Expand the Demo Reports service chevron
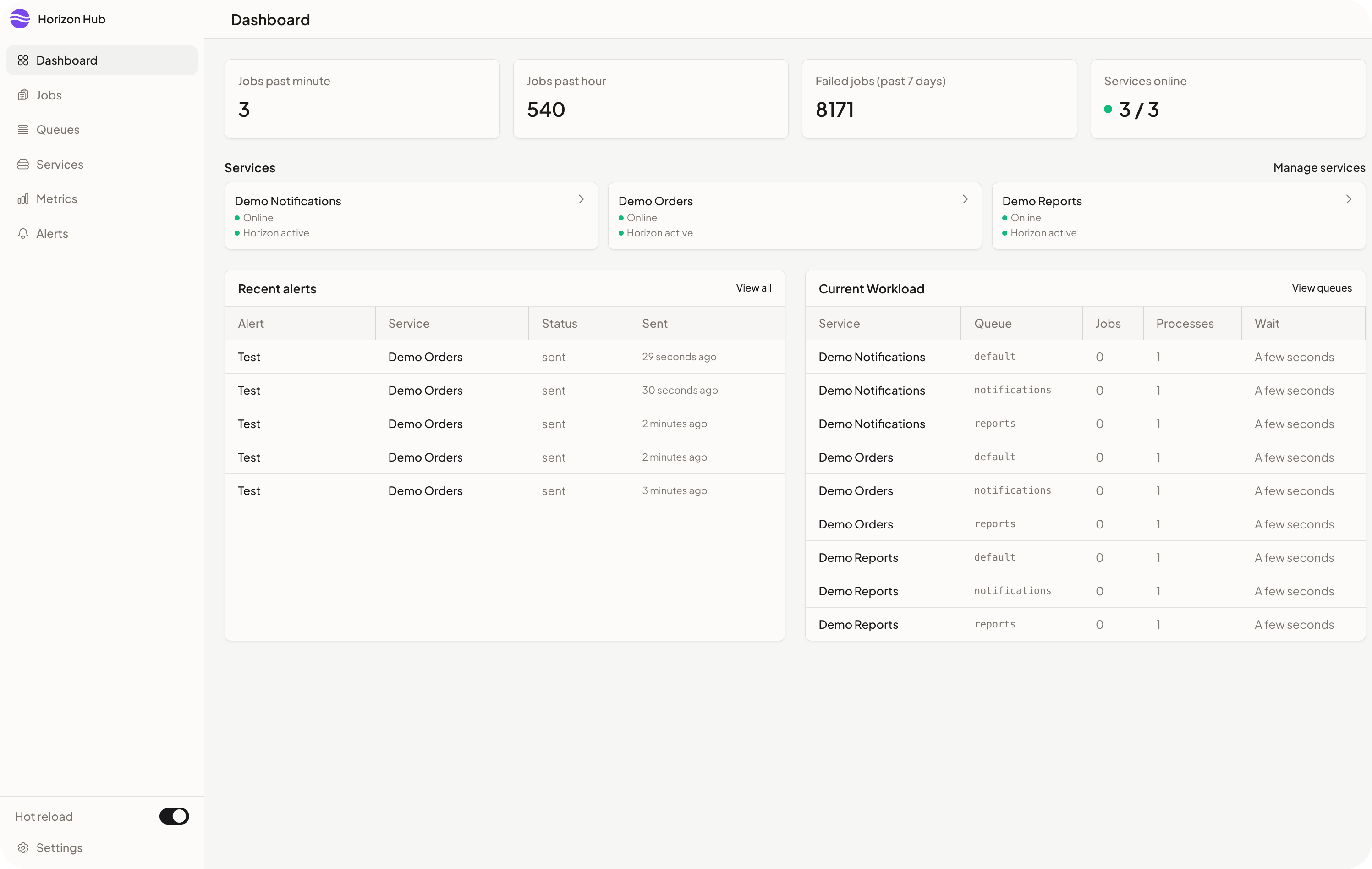 (x=1348, y=199)
